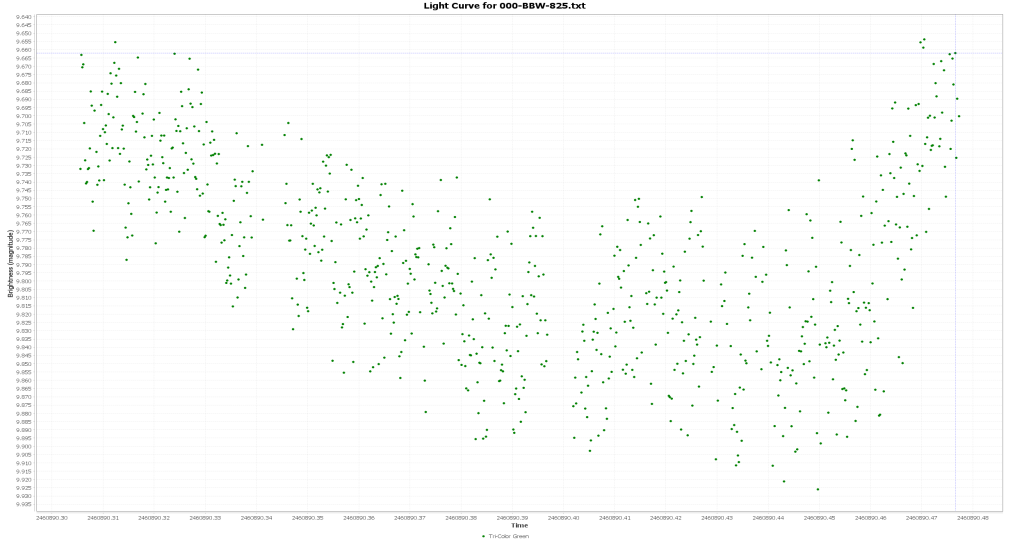Click y-axis tick label 9.800
This screenshot has height=541, width=1024.
point(23,281)
